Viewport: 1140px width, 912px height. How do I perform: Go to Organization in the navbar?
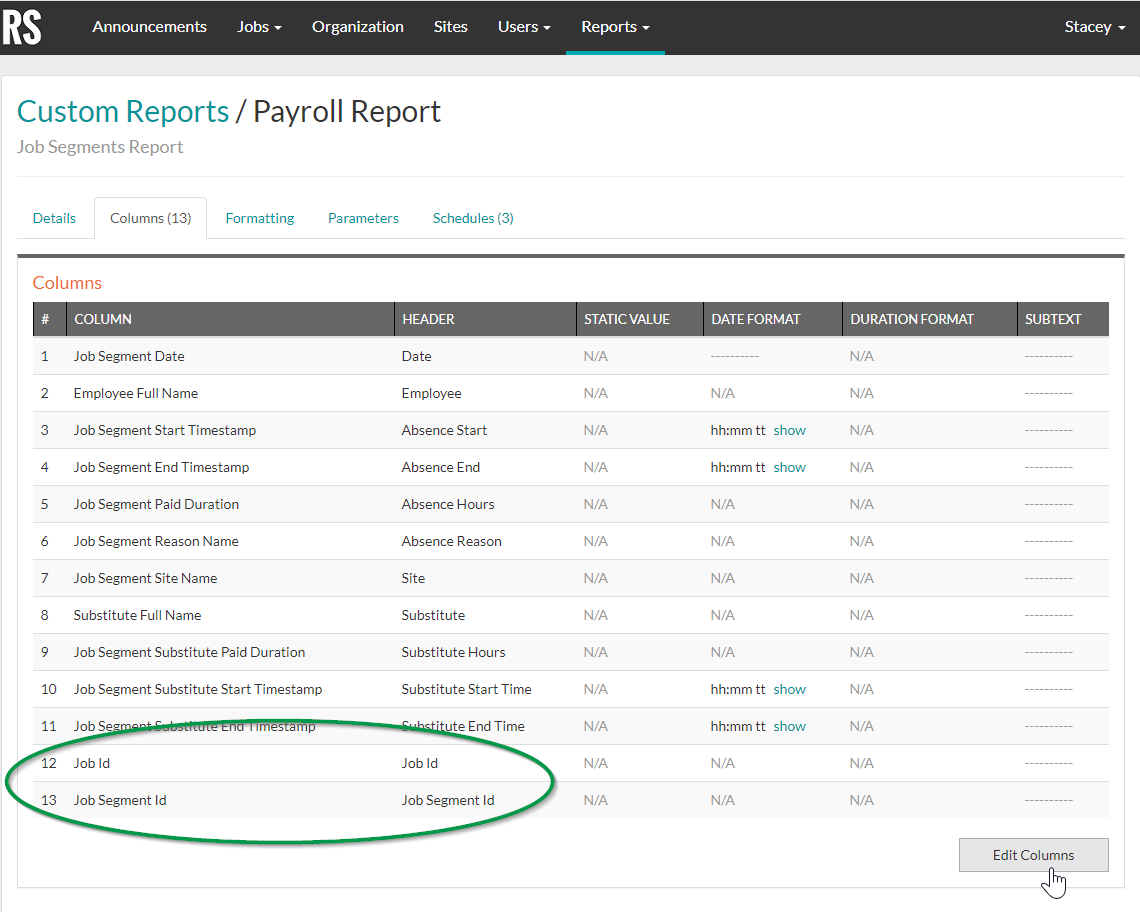[357, 27]
